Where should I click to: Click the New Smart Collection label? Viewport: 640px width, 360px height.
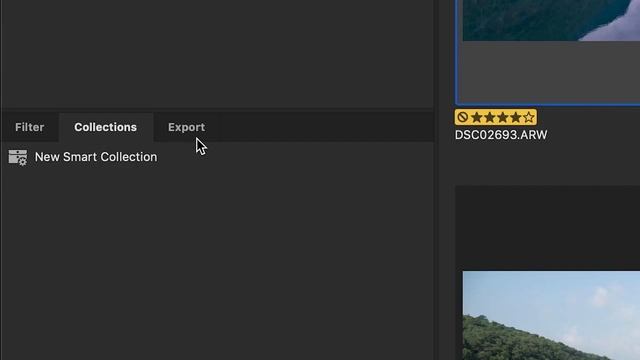[x=96, y=157]
